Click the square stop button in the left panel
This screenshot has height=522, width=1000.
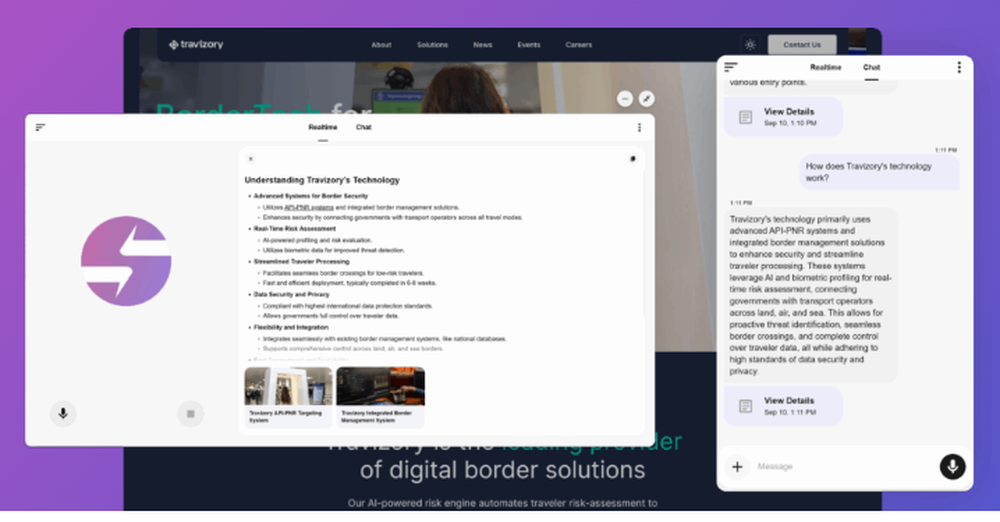pyautogui.click(x=191, y=414)
